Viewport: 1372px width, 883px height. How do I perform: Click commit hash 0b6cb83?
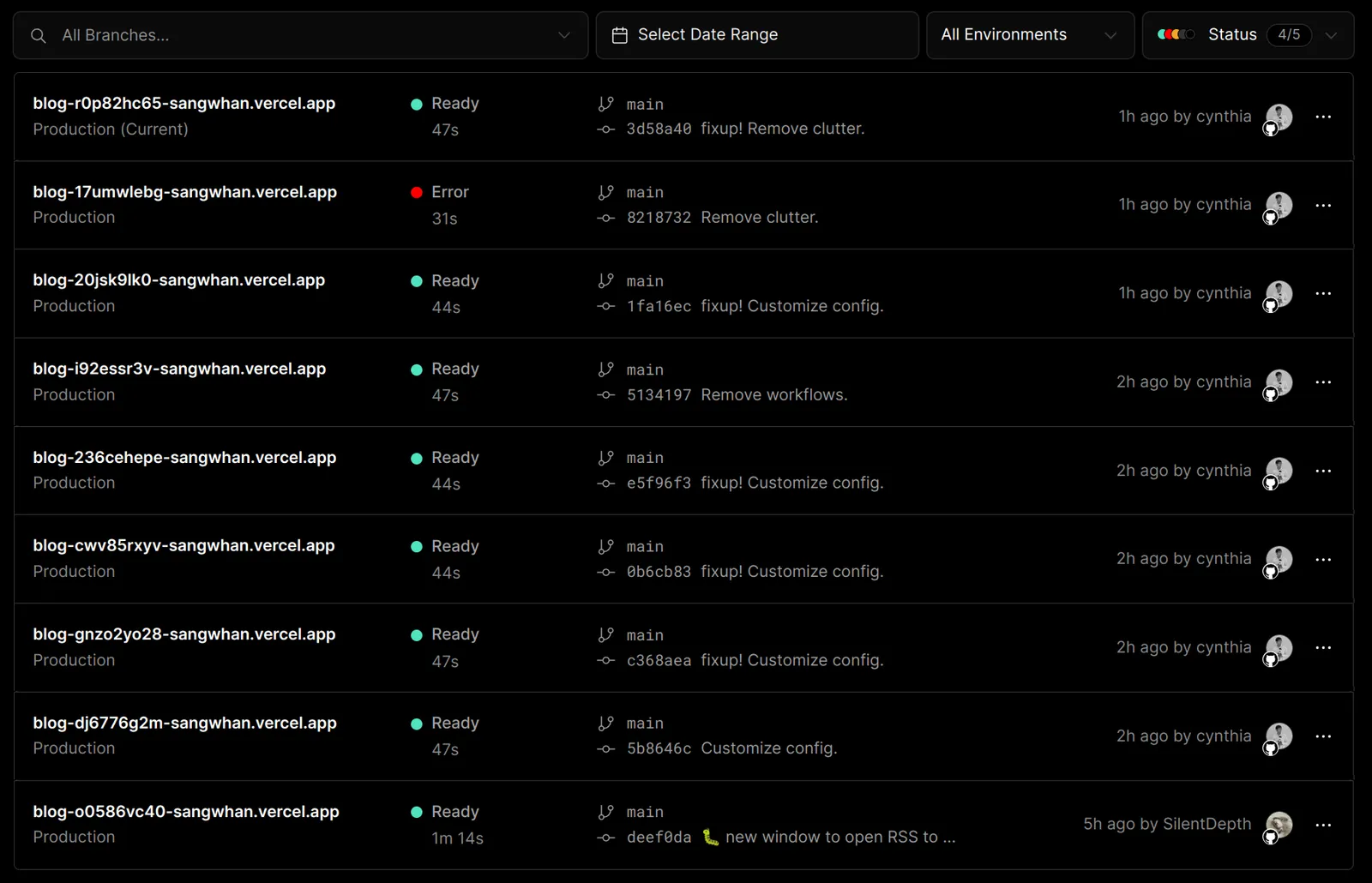(659, 572)
